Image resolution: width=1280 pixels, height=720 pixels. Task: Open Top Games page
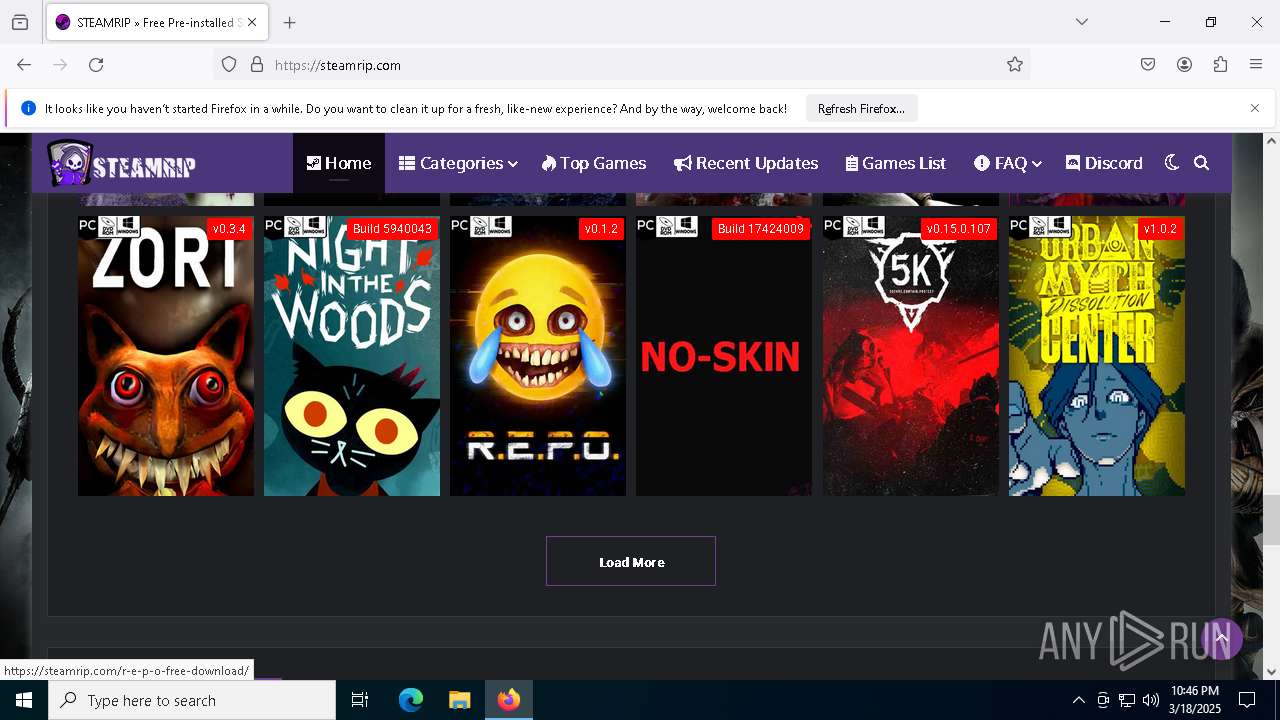tap(594, 163)
